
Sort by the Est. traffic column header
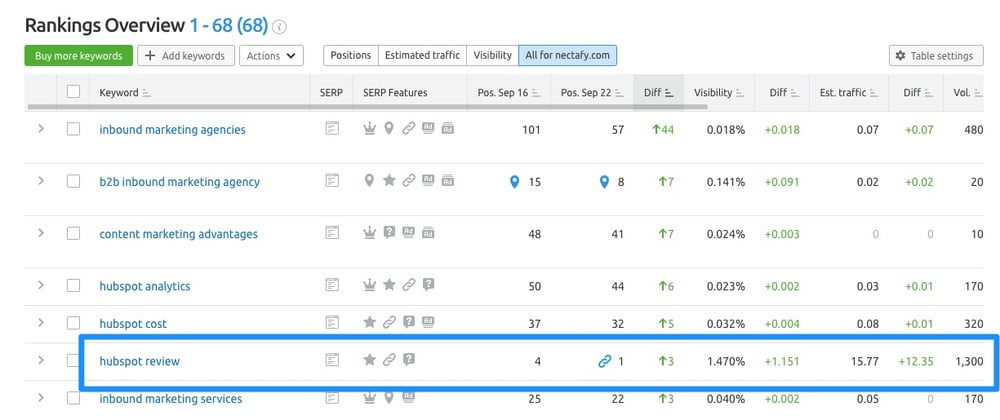[x=849, y=92]
